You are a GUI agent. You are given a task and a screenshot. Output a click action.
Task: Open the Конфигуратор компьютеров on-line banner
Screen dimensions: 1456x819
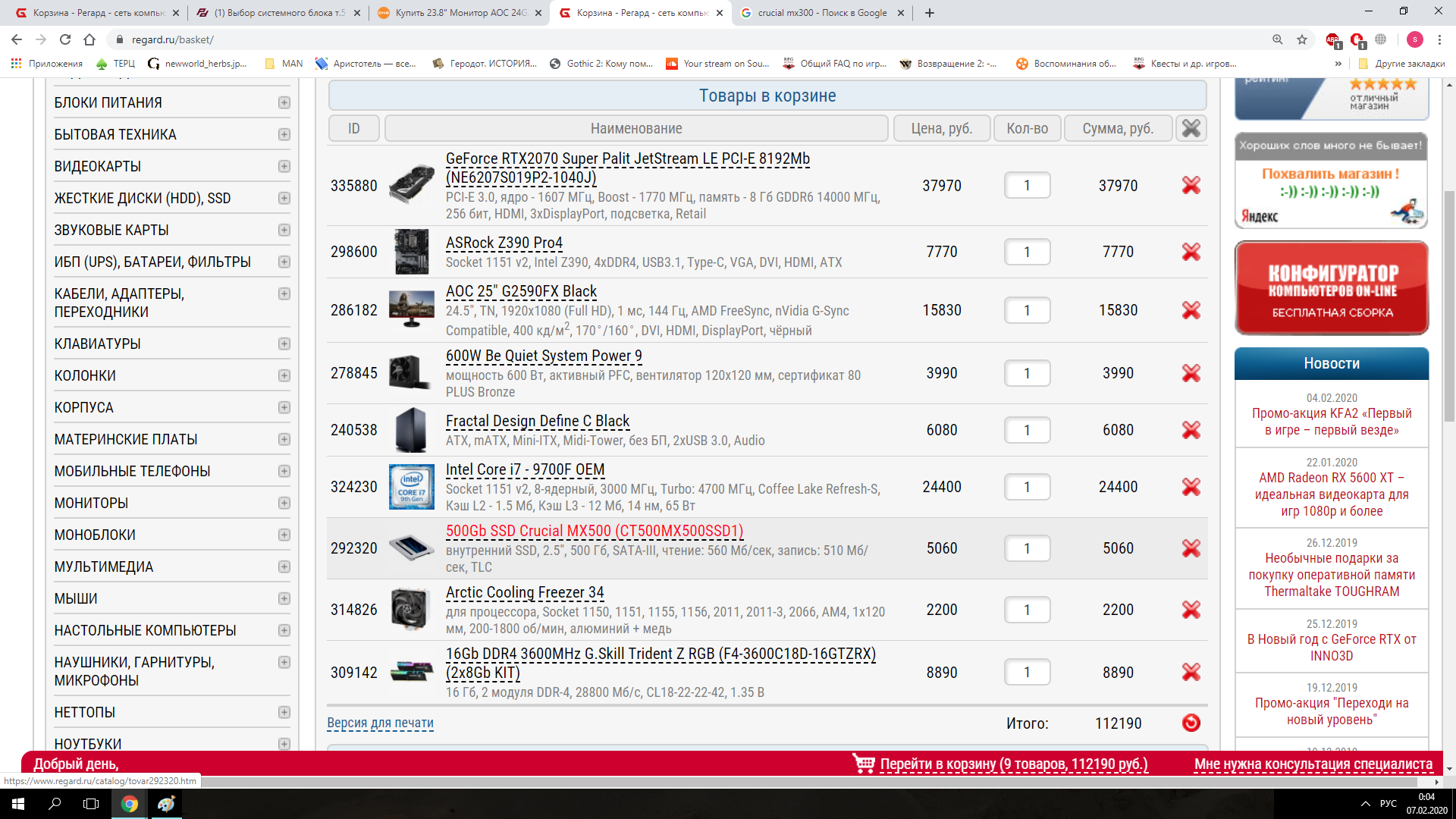(x=1332, y=289)
